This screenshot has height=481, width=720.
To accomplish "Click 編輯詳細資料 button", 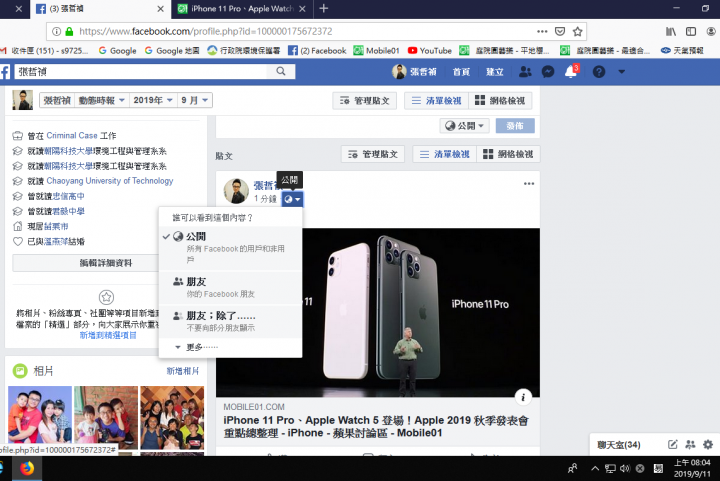I will tap(106, 263).
